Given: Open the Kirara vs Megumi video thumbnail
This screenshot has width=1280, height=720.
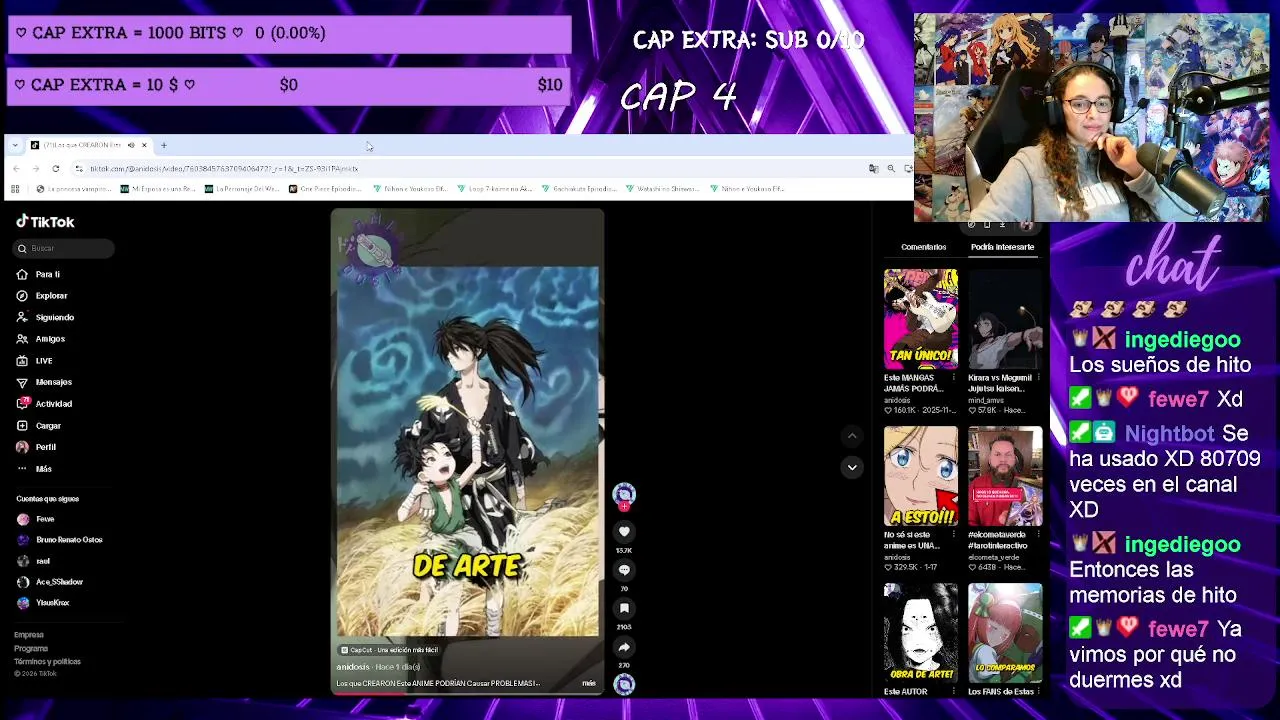Looking at the screenshot, I should [x=1005, y=319].
